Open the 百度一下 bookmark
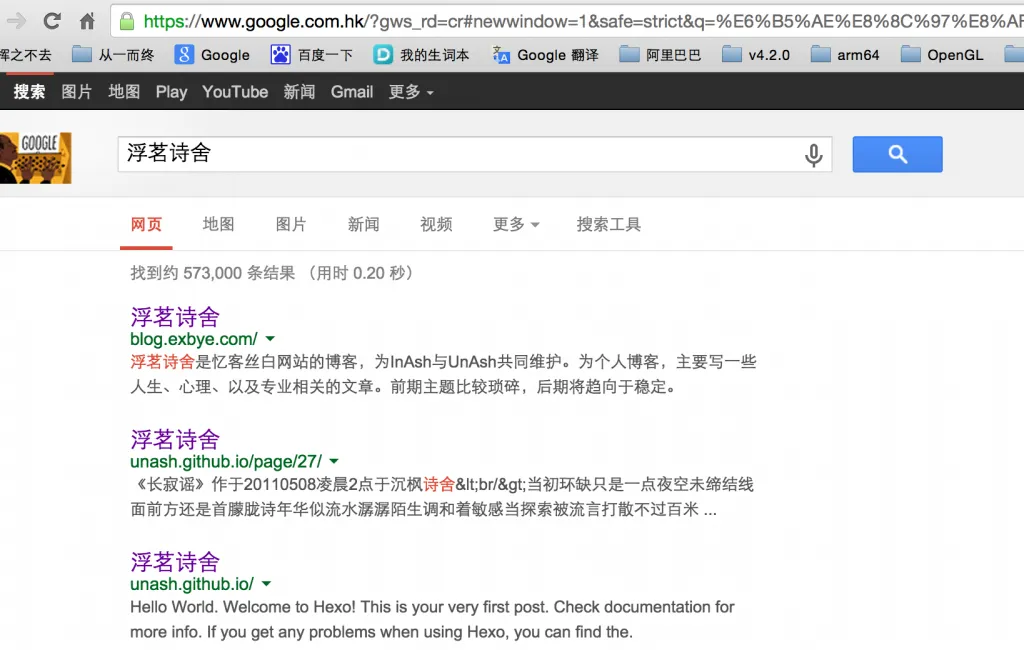 click(x=312, y=54)
